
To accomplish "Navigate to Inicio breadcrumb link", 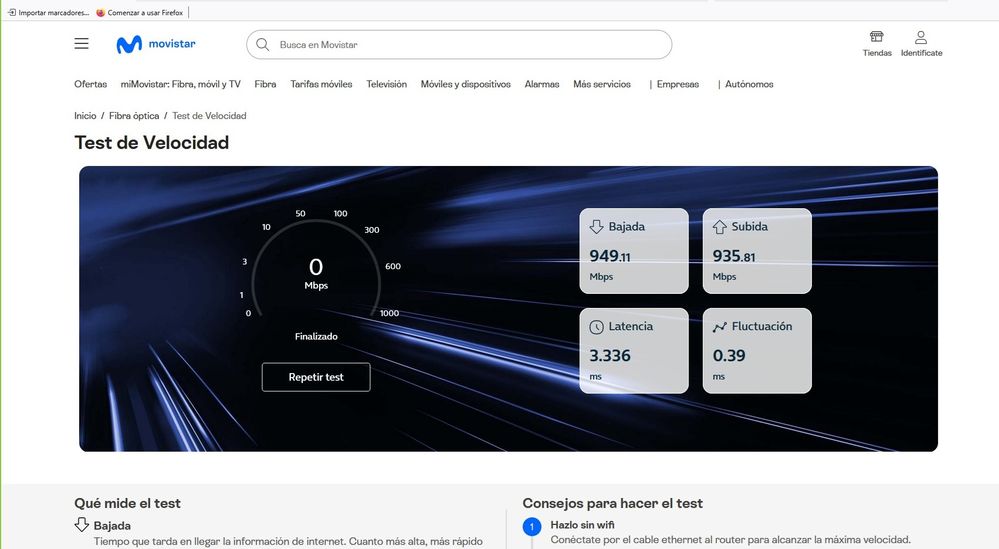I will click(x=85, y=116).
